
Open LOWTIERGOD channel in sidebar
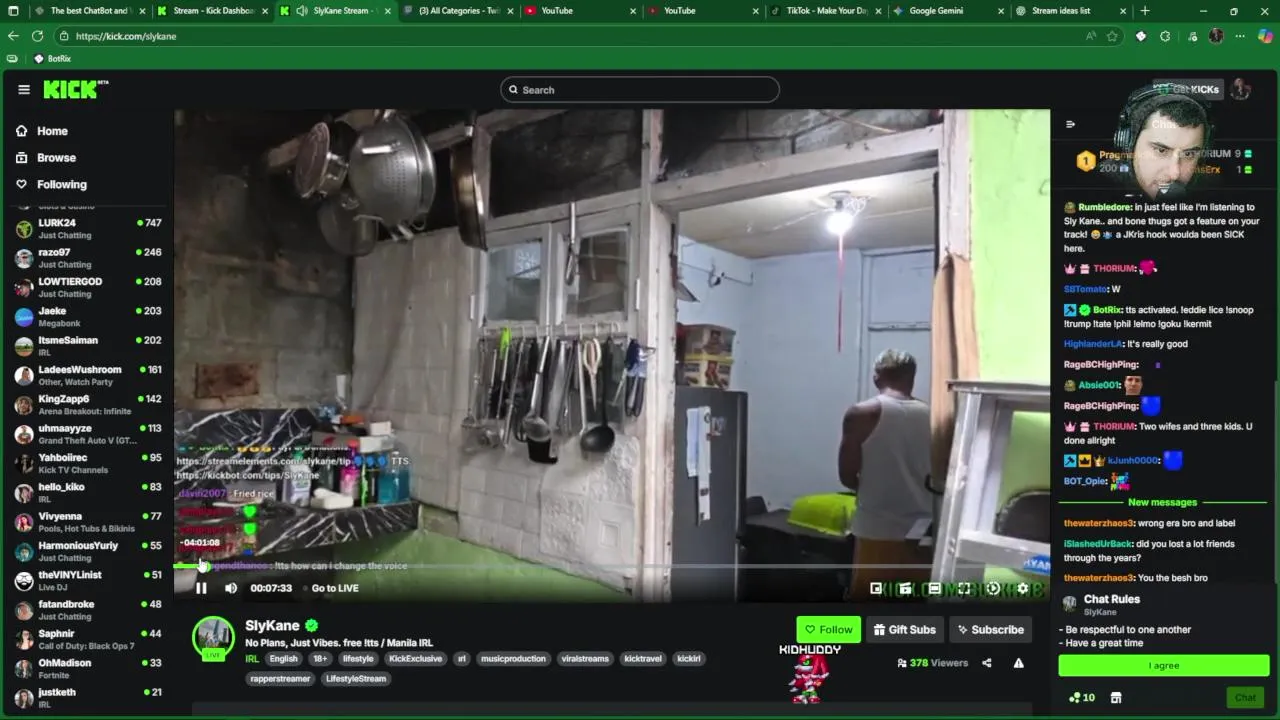87,288
